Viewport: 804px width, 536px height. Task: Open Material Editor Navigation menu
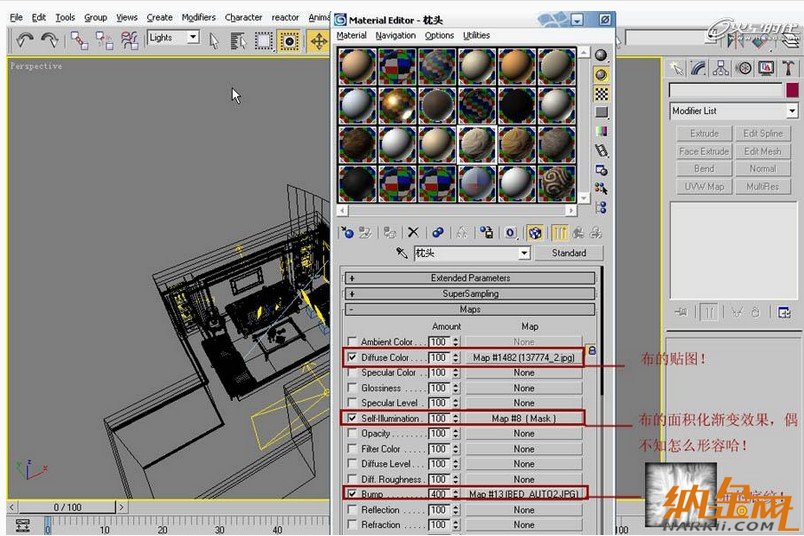pyautogui.click(x=396, y=35)
